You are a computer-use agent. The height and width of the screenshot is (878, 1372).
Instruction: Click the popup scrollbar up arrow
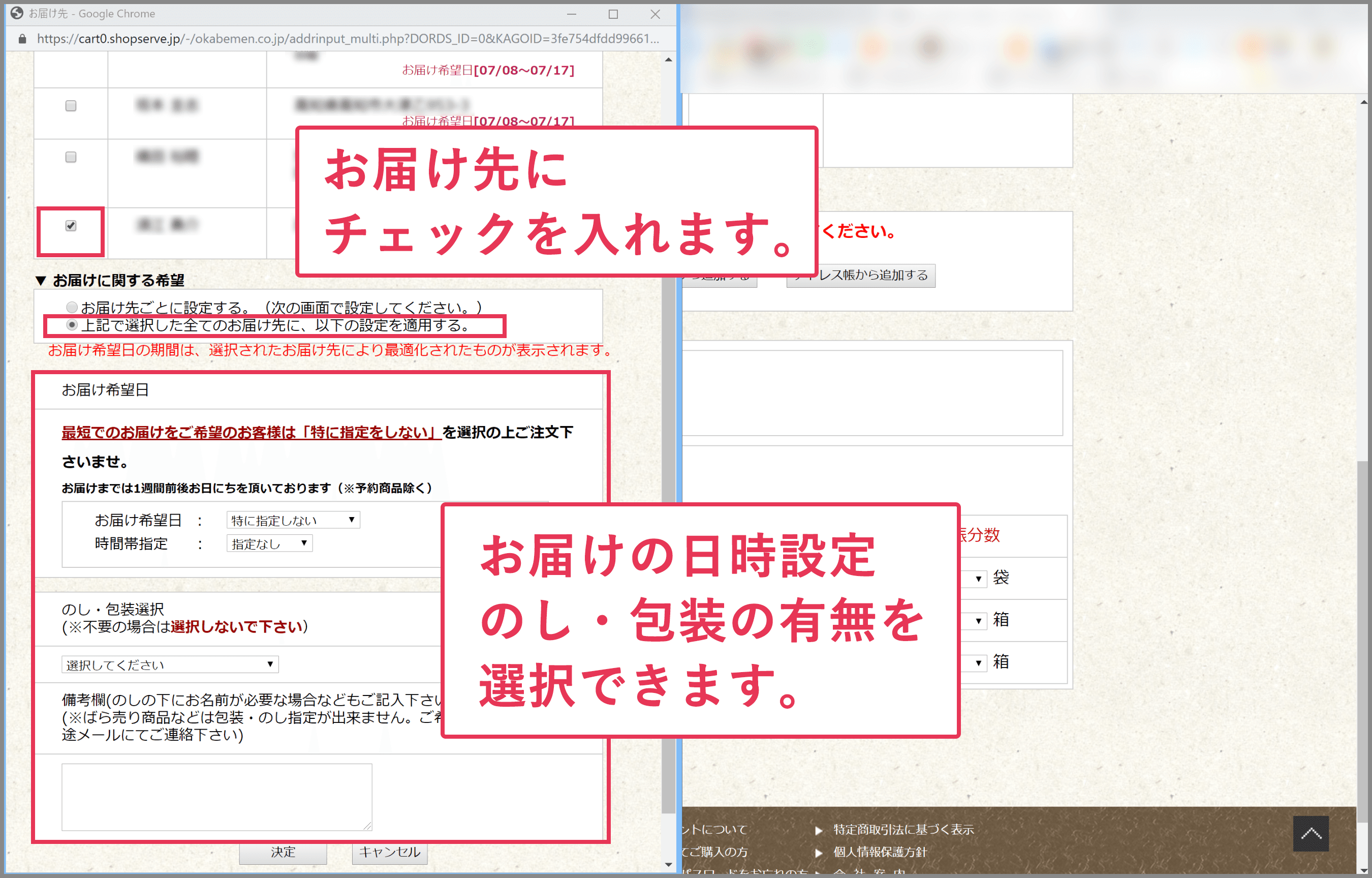tap(668, 59)
